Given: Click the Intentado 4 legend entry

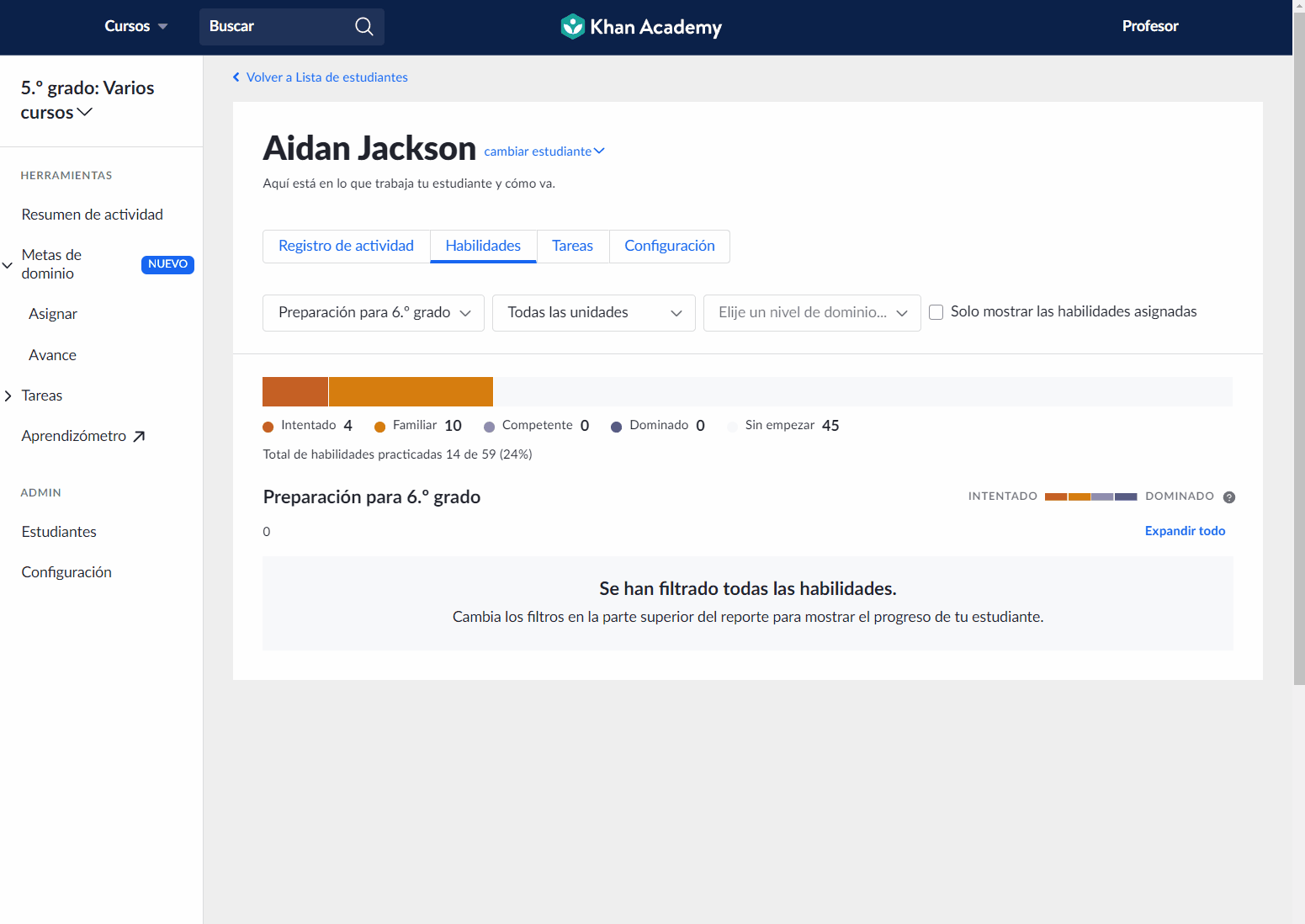Looking at the screenshot, I should (x=308, y=426).
